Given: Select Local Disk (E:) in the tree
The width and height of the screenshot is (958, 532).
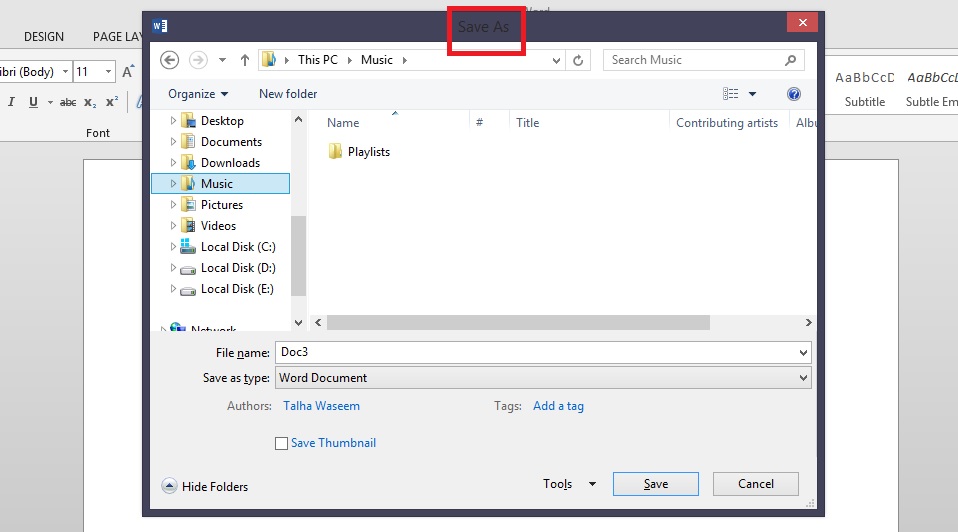Looking at the screenshot, I should click(x=237, y=288).
